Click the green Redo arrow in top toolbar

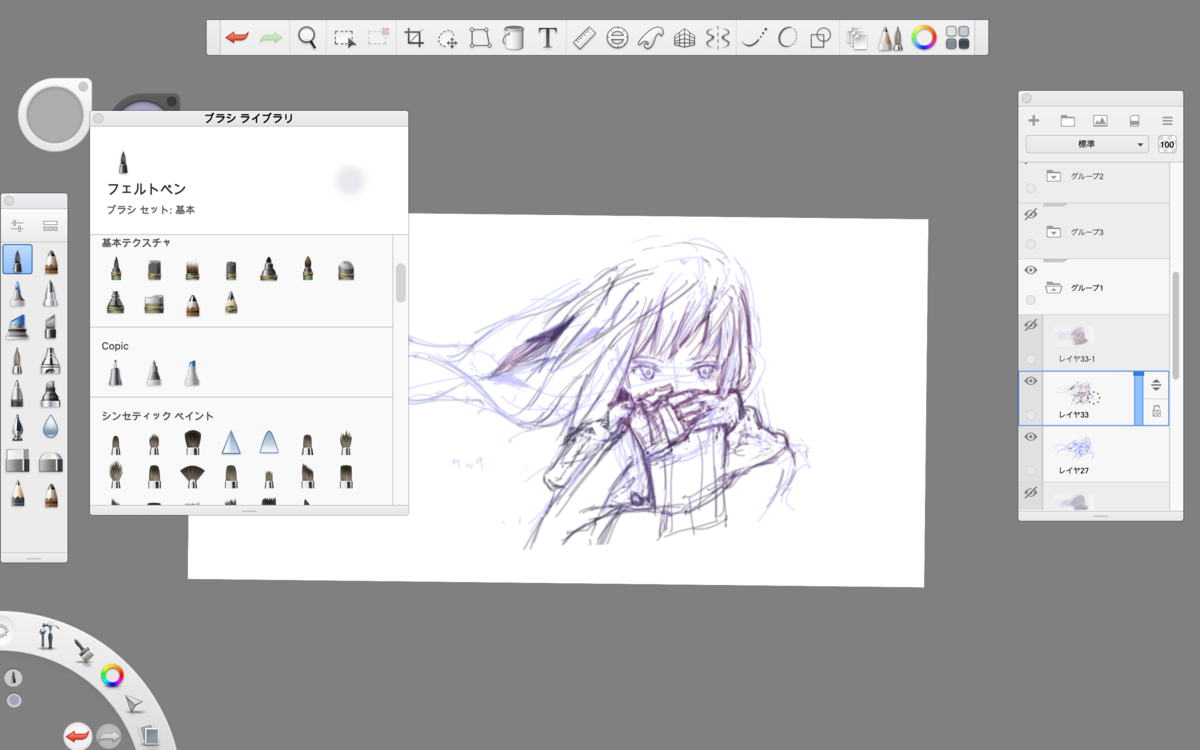[271, 38]
